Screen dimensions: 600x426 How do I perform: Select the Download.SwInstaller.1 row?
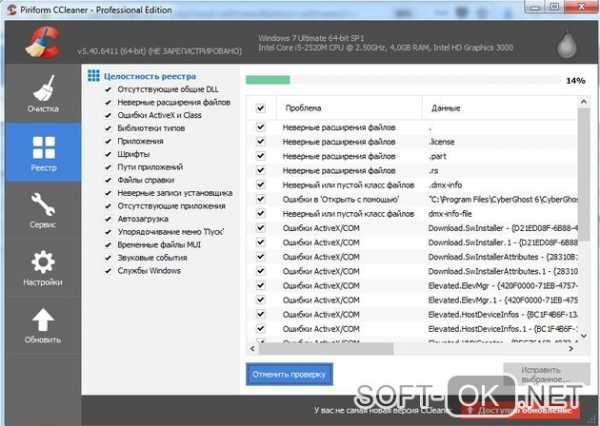click(x=412, y=242)
